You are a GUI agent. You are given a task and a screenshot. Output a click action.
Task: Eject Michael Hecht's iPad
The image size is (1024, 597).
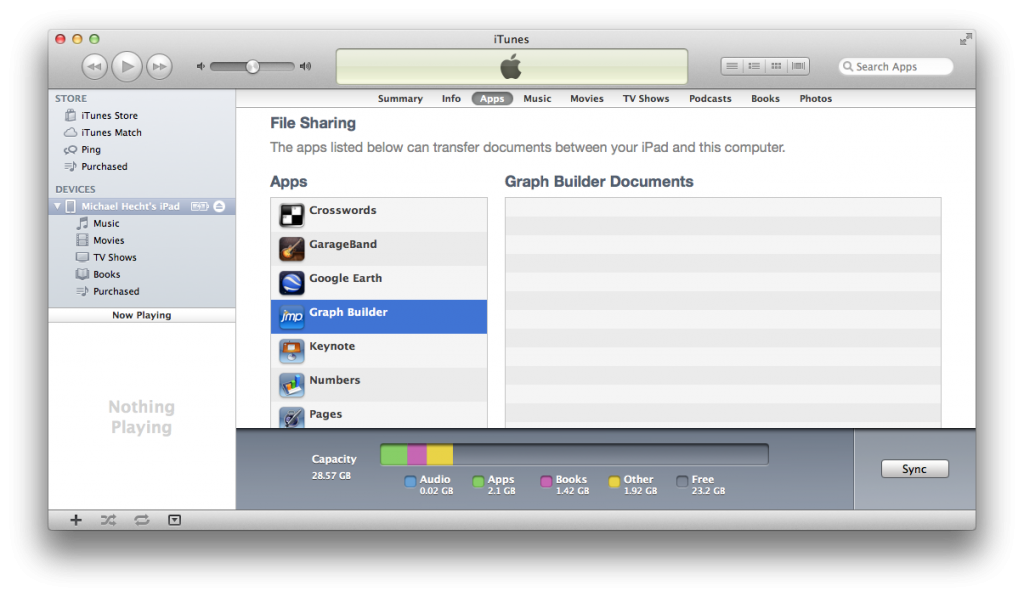[x=219, y=206]
